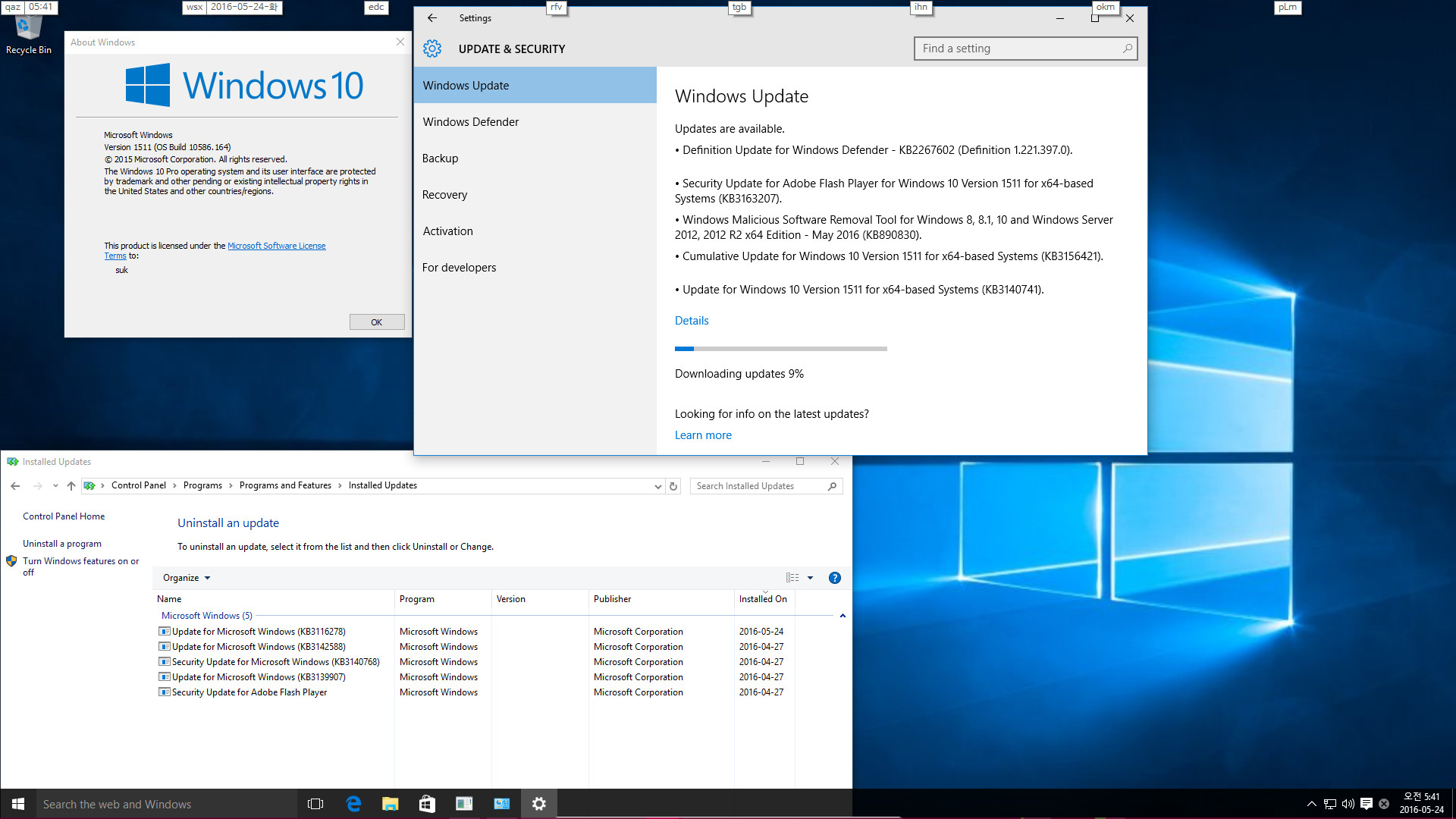Click Details link for pending updates
The height and width of the screenshot is (819, 1456).
tap(691, 320)
